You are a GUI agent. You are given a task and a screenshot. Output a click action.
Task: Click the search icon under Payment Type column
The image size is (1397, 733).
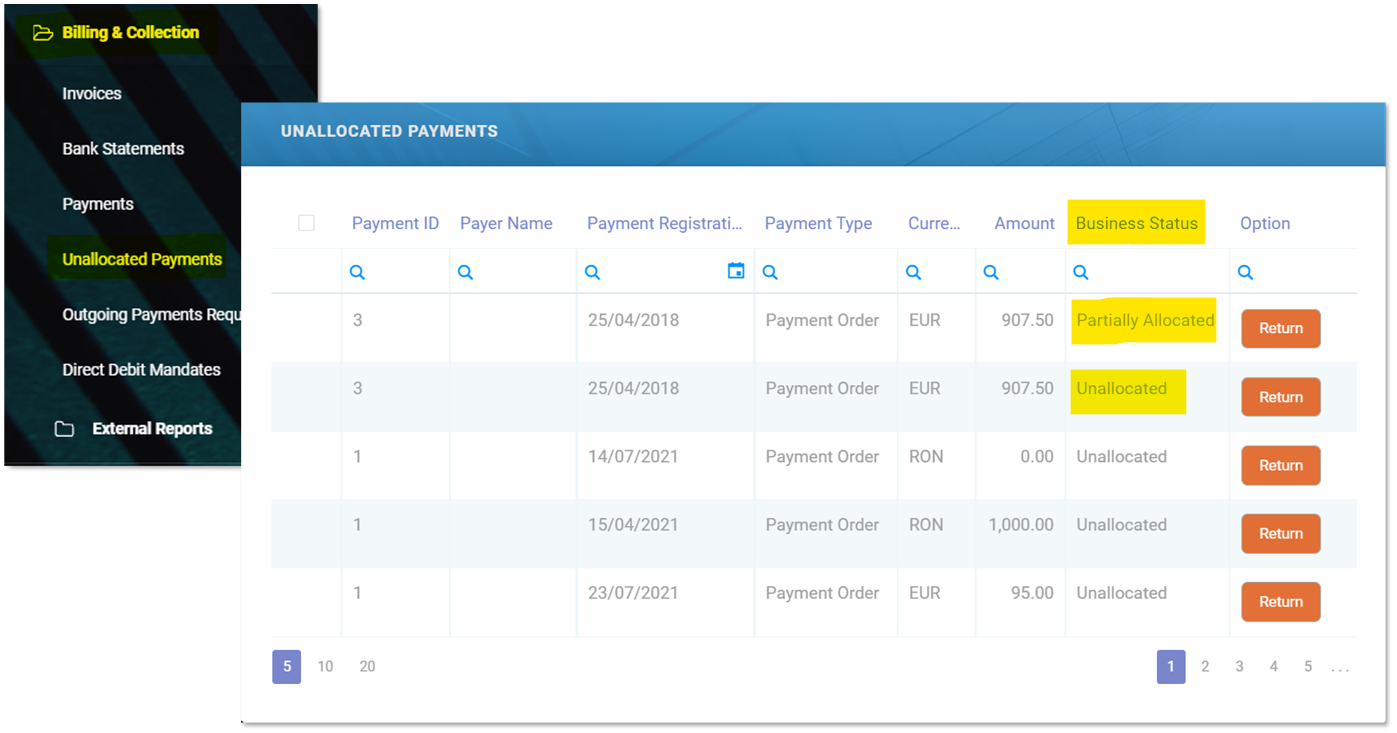click(770, 272)
